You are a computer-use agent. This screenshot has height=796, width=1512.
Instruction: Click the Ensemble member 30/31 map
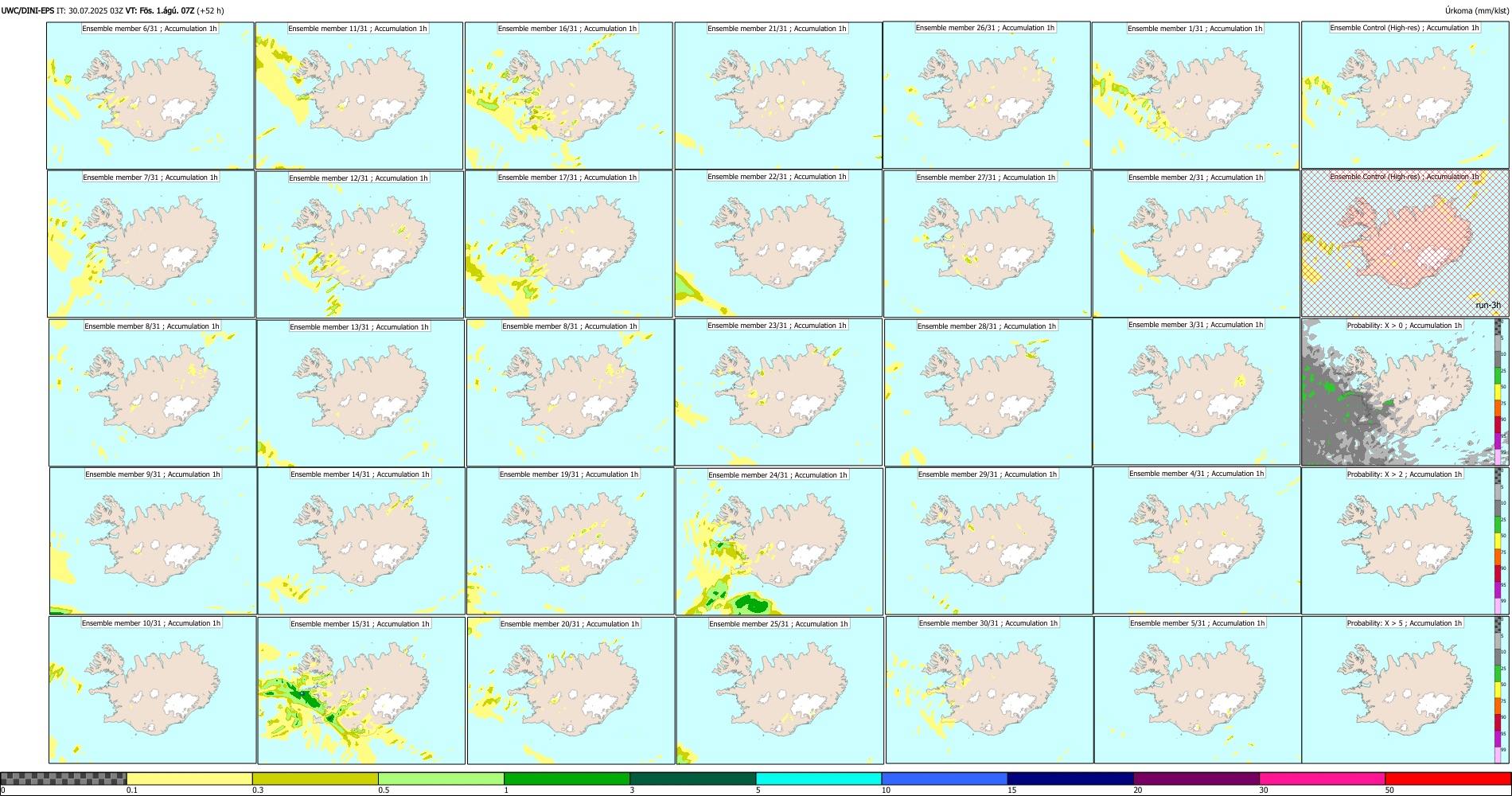(989, 690)
